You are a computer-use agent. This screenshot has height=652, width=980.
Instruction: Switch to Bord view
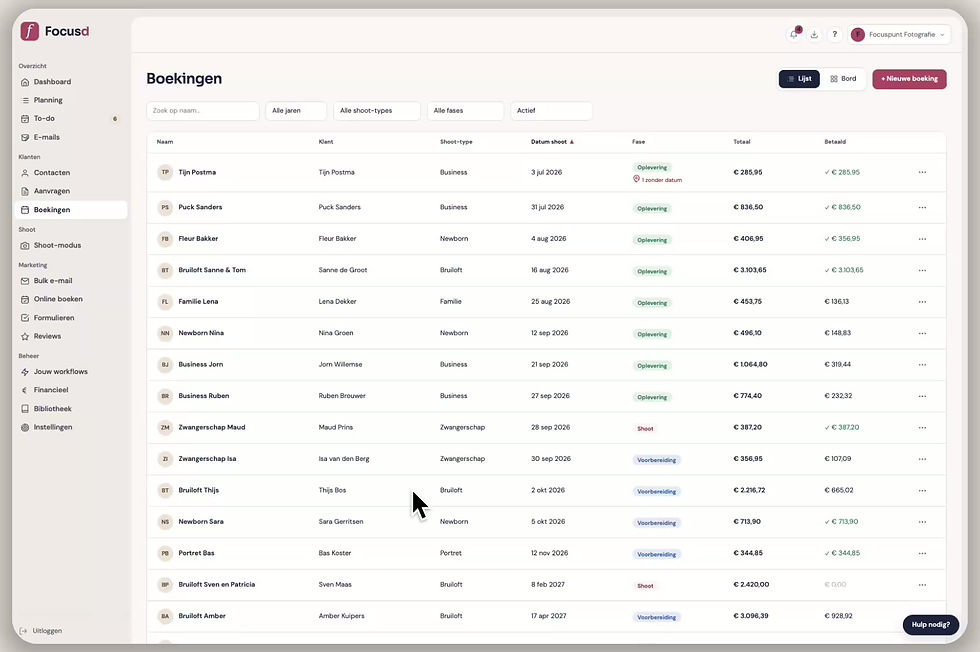pyautogui.click(x=843, y=79)
